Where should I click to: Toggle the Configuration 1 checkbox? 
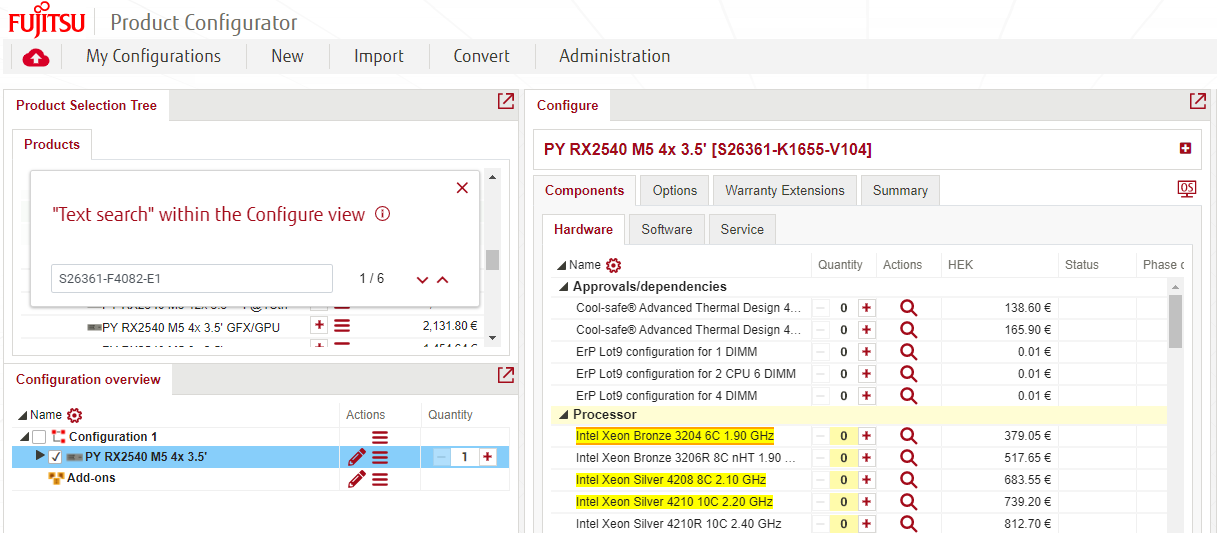[39, 437]
